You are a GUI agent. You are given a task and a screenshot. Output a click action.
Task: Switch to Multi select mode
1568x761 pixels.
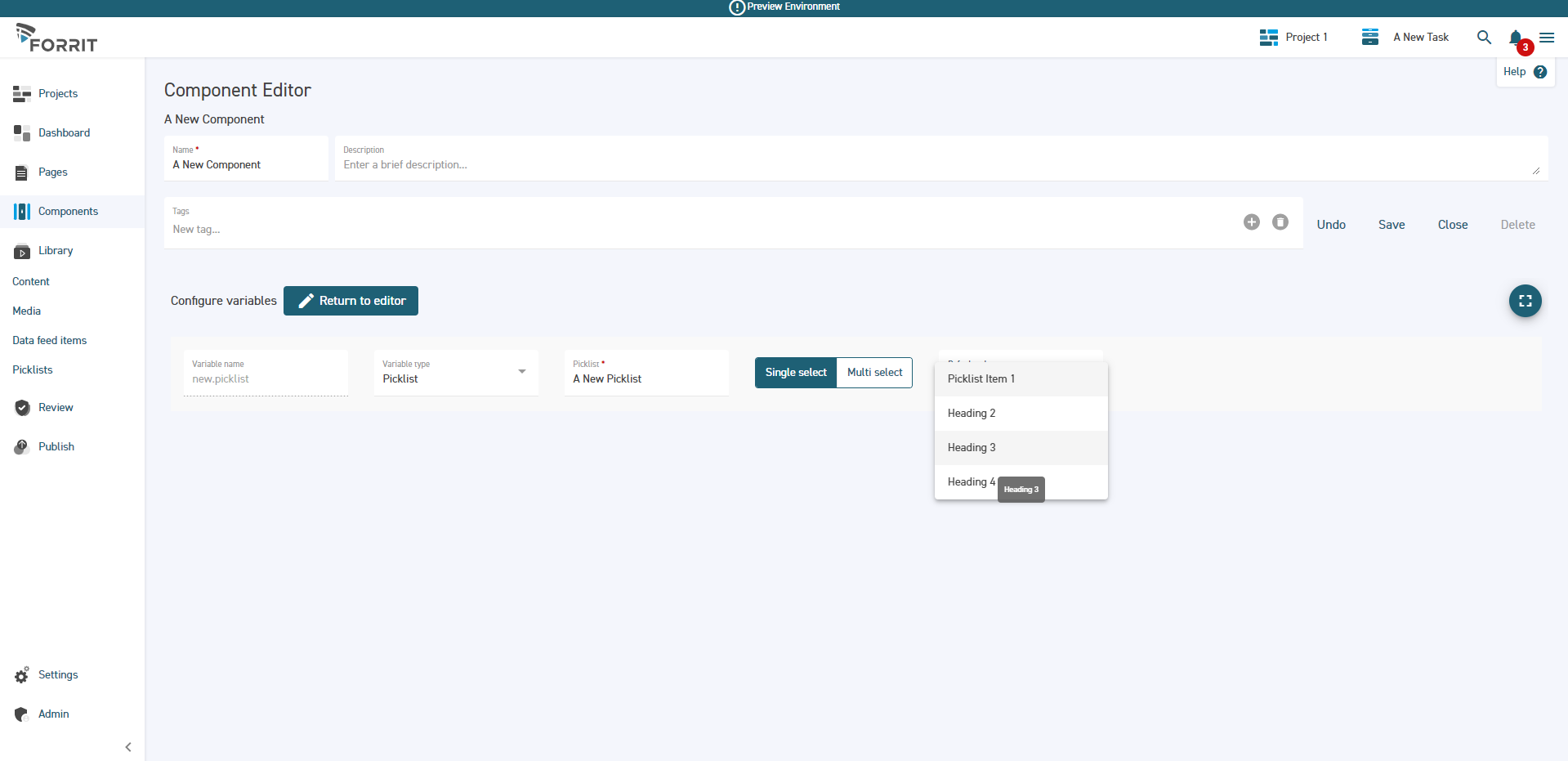coord(874,373)
